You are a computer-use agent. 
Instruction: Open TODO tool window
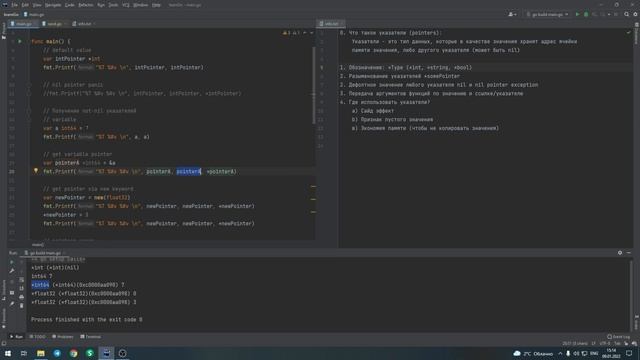click(38, 337)
